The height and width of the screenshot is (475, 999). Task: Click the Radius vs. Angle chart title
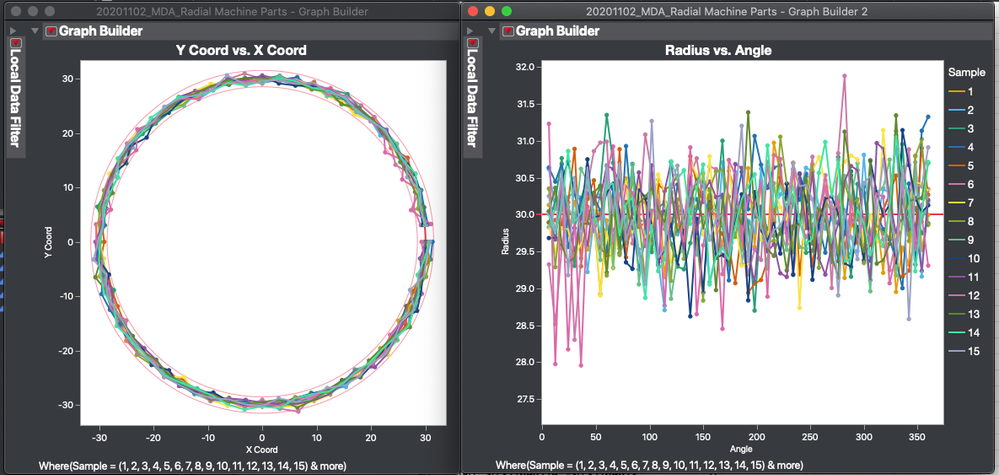tap(718, 50)
